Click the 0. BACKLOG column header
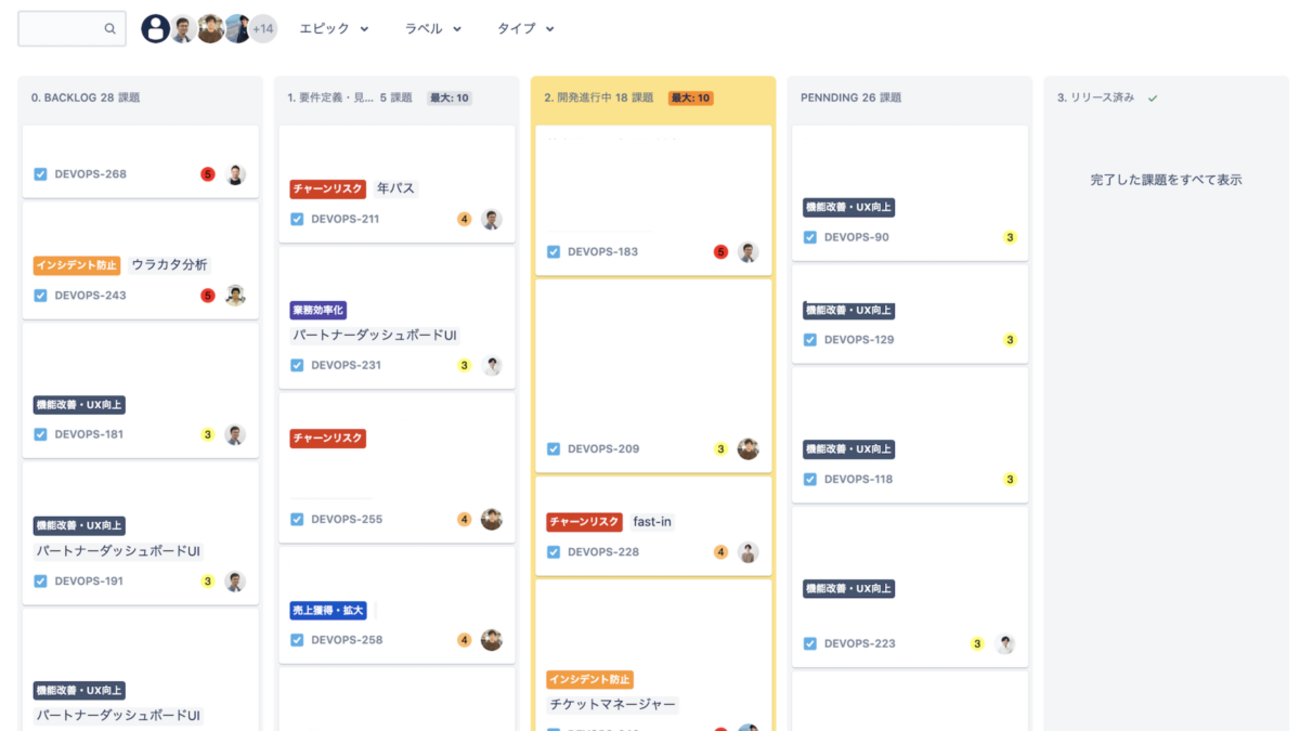This screenshot has width=1300, height=731. point(86,98)
